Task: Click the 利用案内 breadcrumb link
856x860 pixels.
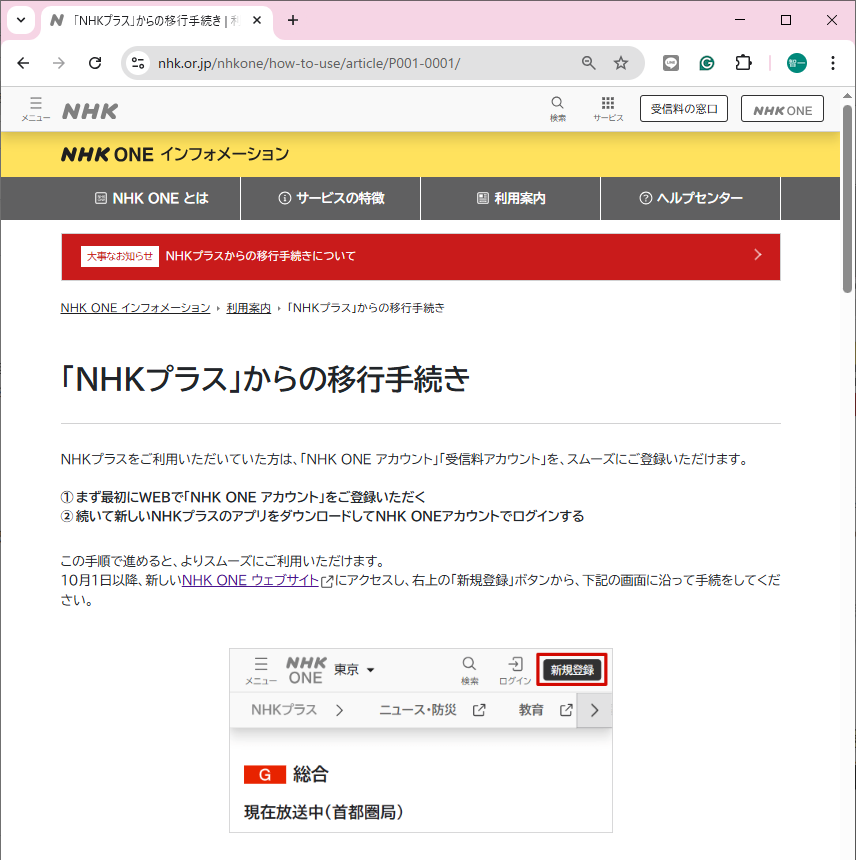Action: (248, 308)
